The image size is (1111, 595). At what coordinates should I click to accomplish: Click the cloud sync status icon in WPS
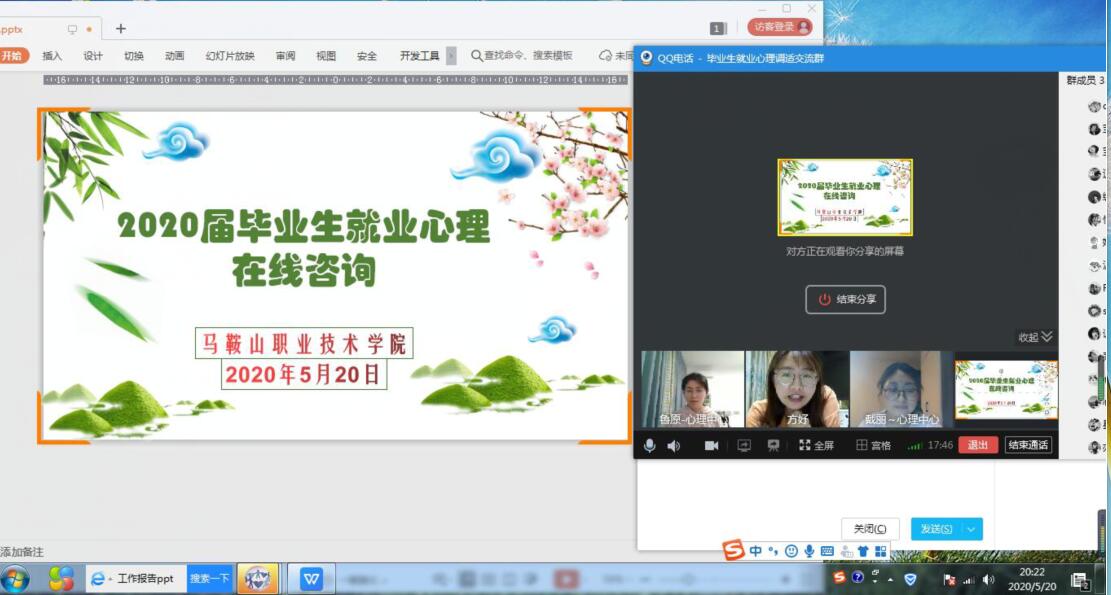(605, 55)
